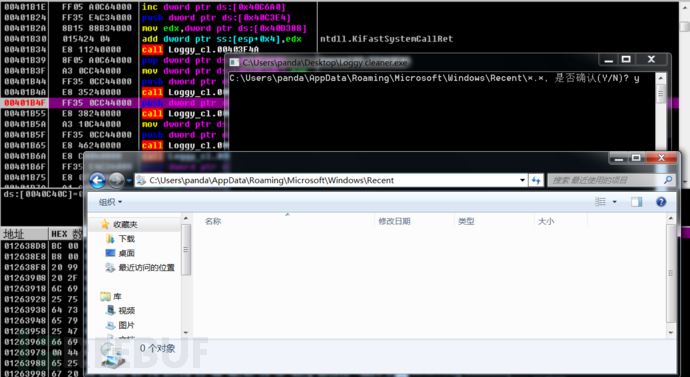Open the navigation history dropdown arrow
690x377 pixels.
pyautogui.click(x=129, y=180)
